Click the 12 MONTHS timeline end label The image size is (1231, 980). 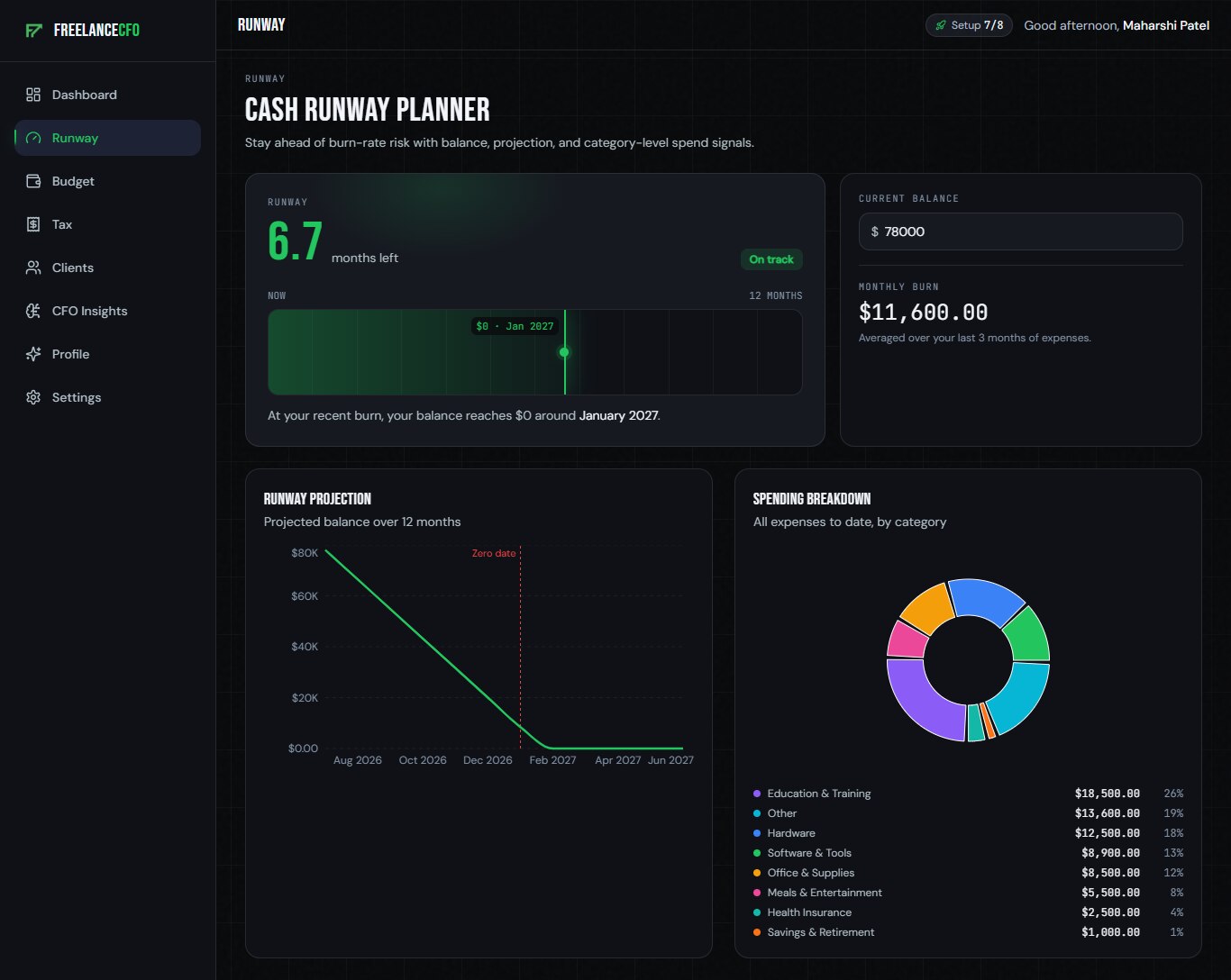coord(776,295)
